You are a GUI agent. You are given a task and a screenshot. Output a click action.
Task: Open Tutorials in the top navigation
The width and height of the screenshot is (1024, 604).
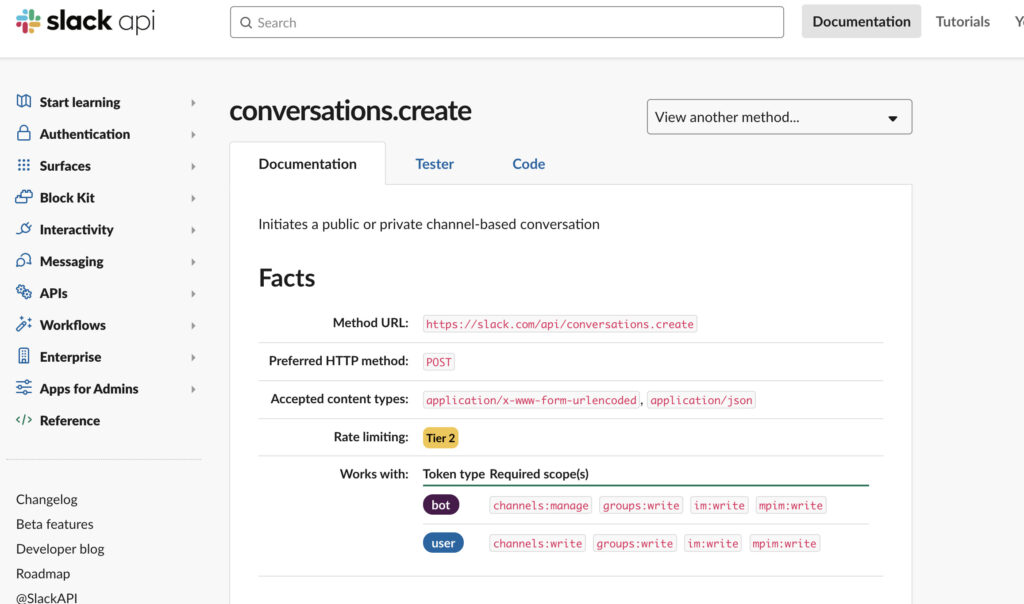click(963, 22)
